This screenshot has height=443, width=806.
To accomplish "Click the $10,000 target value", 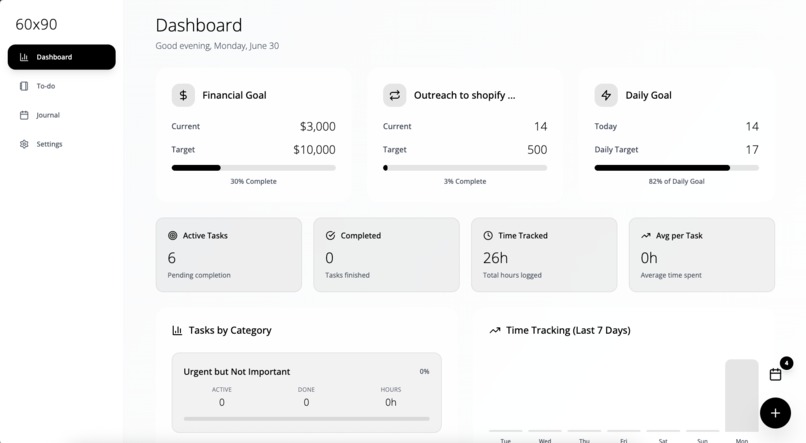I will click(314, 150).
